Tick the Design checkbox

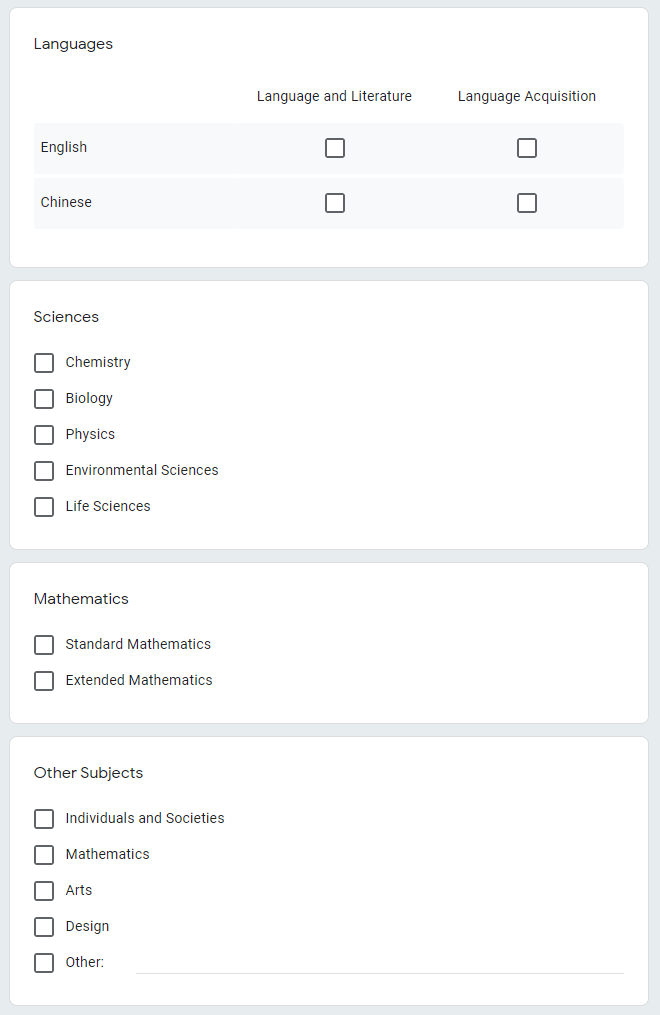pos(44,927)
